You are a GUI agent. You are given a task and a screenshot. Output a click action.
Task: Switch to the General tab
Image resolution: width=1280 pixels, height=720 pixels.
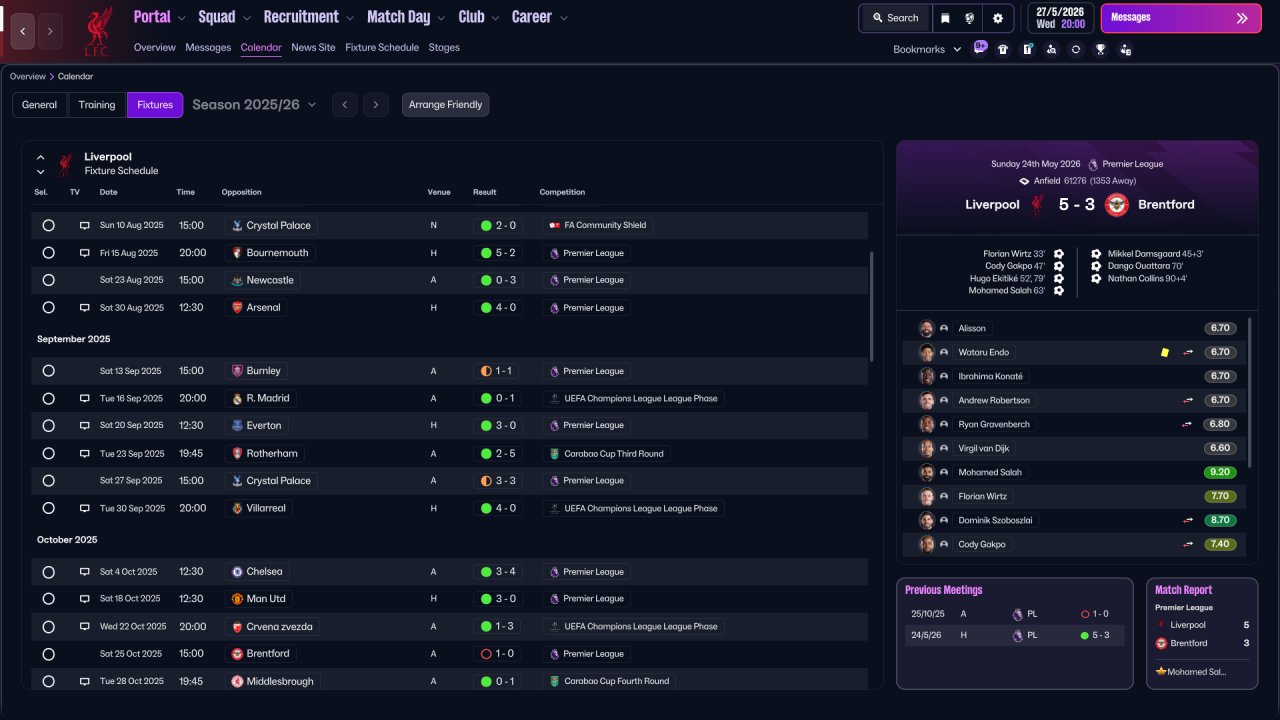40,105
